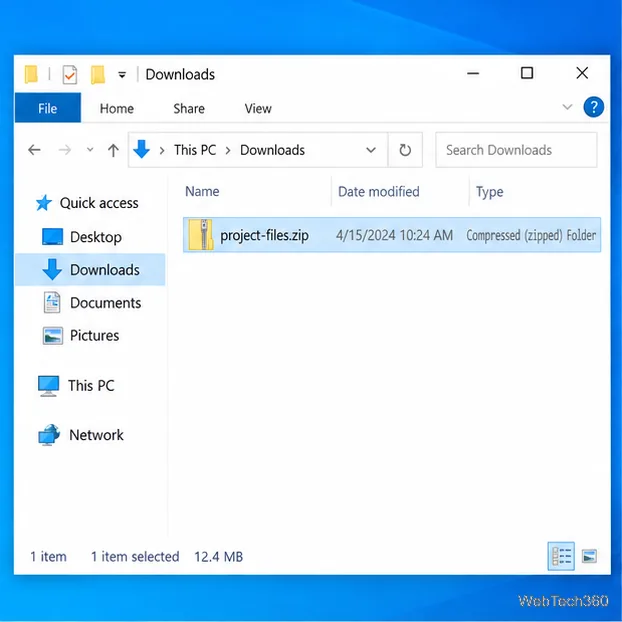Click the 12.4 MB size in status bar
This screenshot has width=622, height=622.
tap(218, 557)
